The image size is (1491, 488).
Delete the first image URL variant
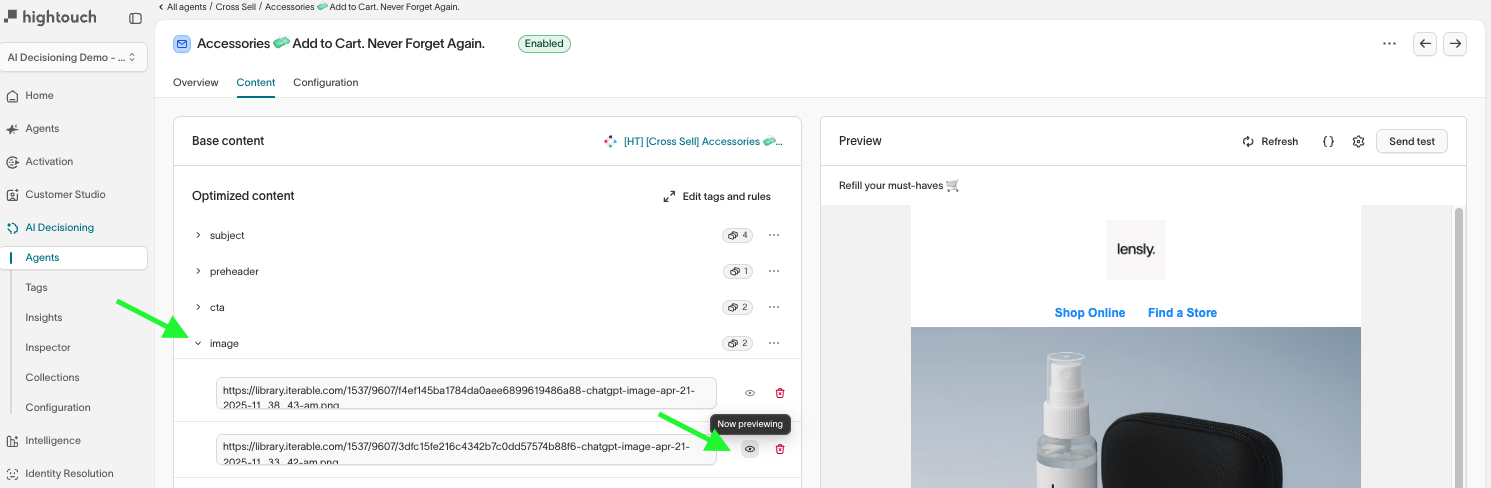click(x=780, y=394)
